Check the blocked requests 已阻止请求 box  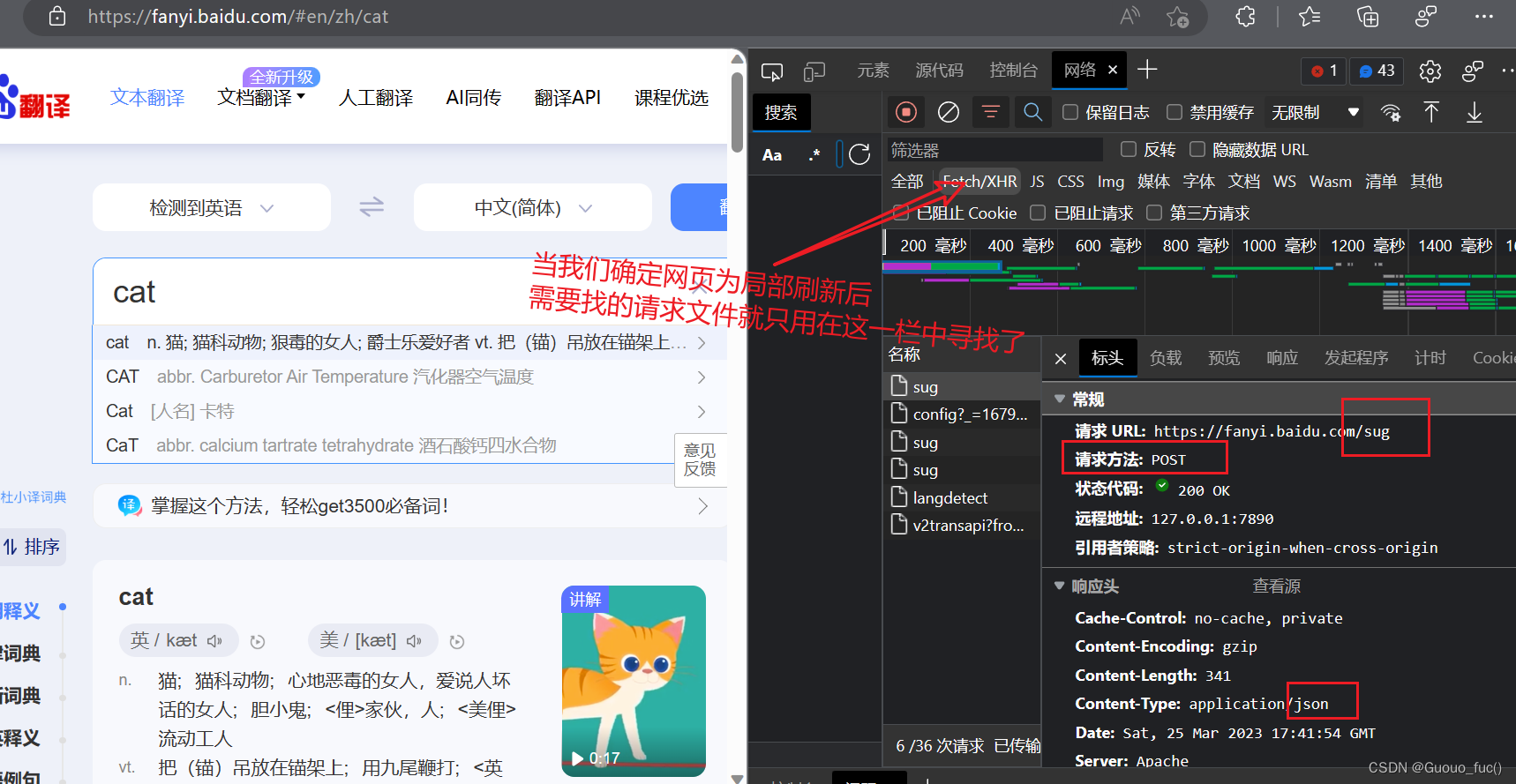(x=1038, y=213)
